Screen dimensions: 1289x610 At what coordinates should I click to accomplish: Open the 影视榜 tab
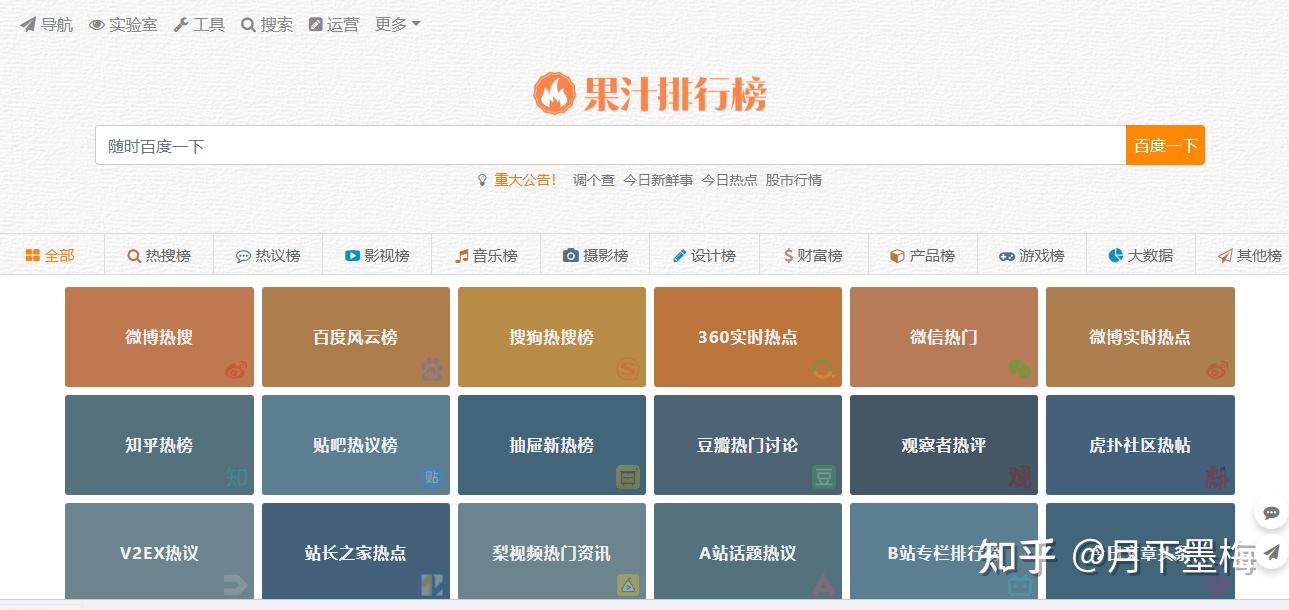pyautogui.click(x=377, y=255)
